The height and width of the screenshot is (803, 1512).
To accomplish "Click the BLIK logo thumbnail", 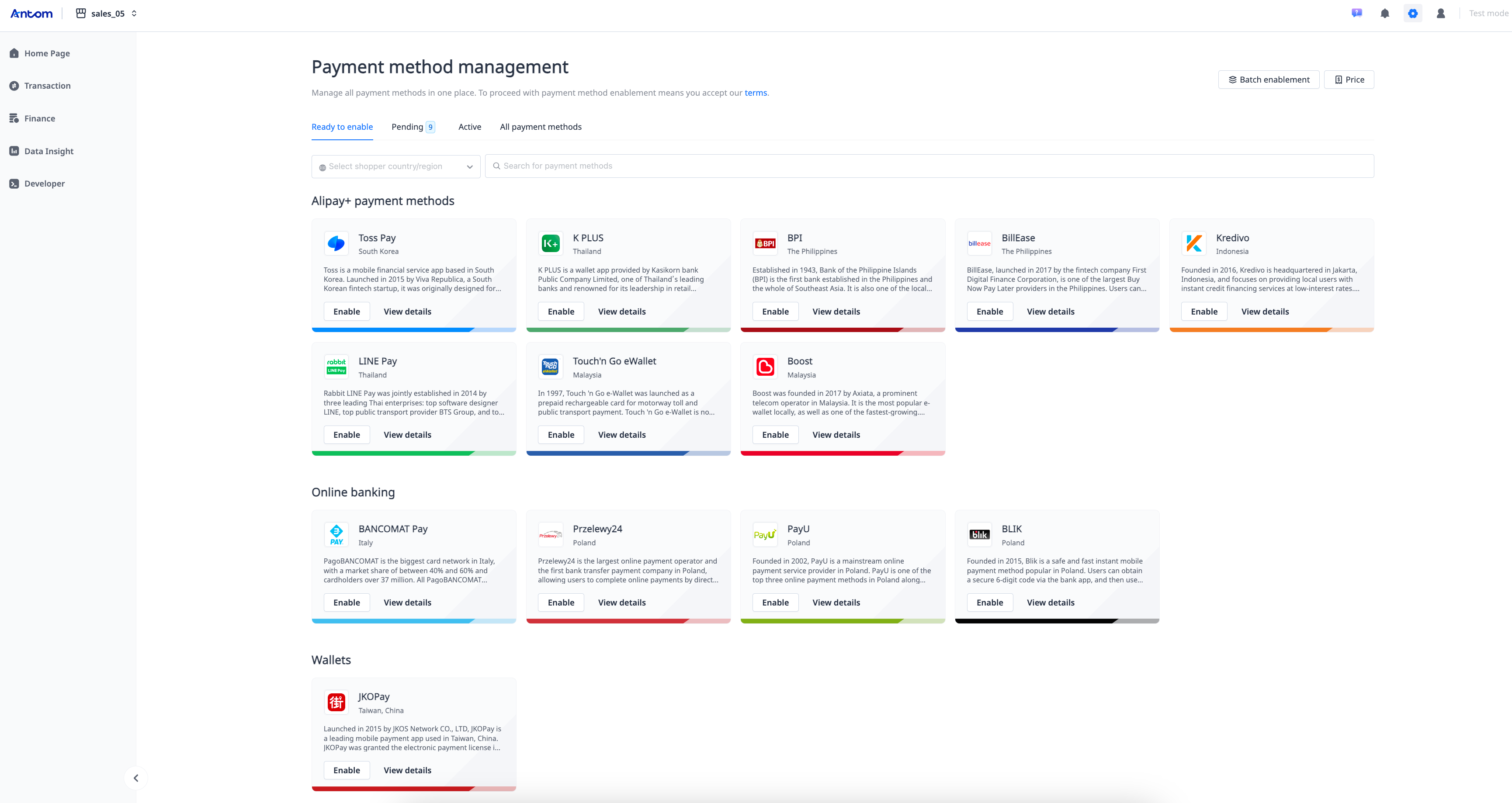I will [x=979, y=535].
